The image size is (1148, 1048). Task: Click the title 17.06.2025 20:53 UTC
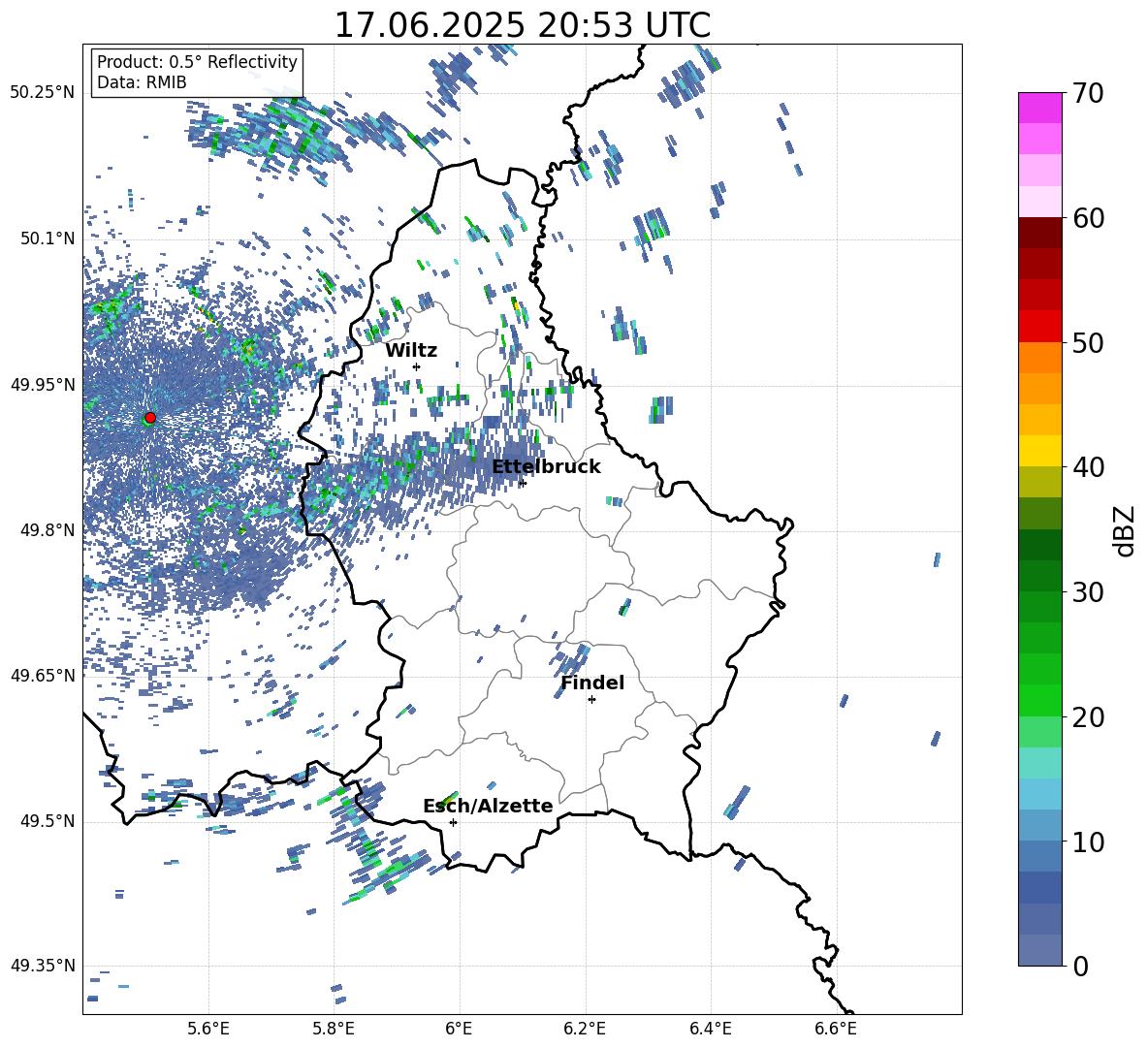(522, 25)
